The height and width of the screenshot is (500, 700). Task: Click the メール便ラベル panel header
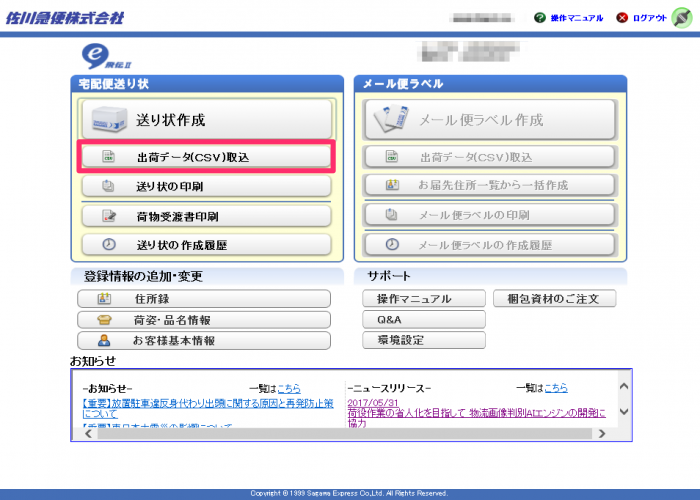[490, 83]
